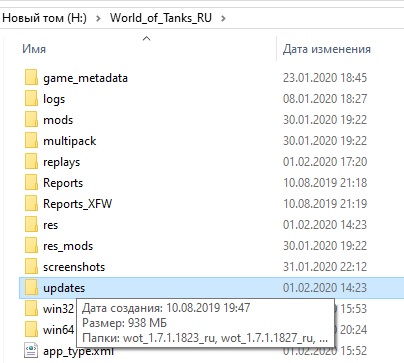
Task: Click the screenshots folder icon
Action: tap(31, 267)
